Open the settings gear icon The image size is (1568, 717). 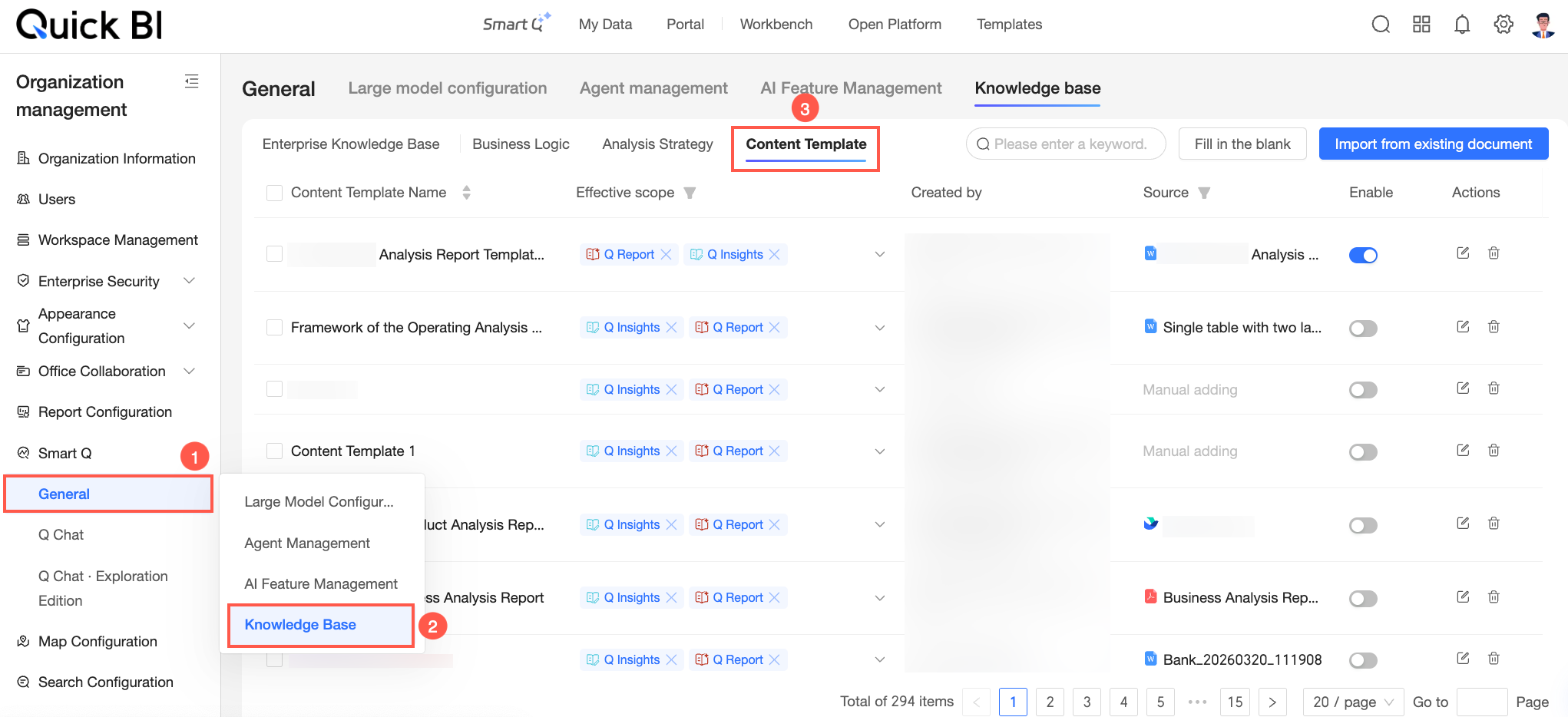click(x=1503, y=25)
